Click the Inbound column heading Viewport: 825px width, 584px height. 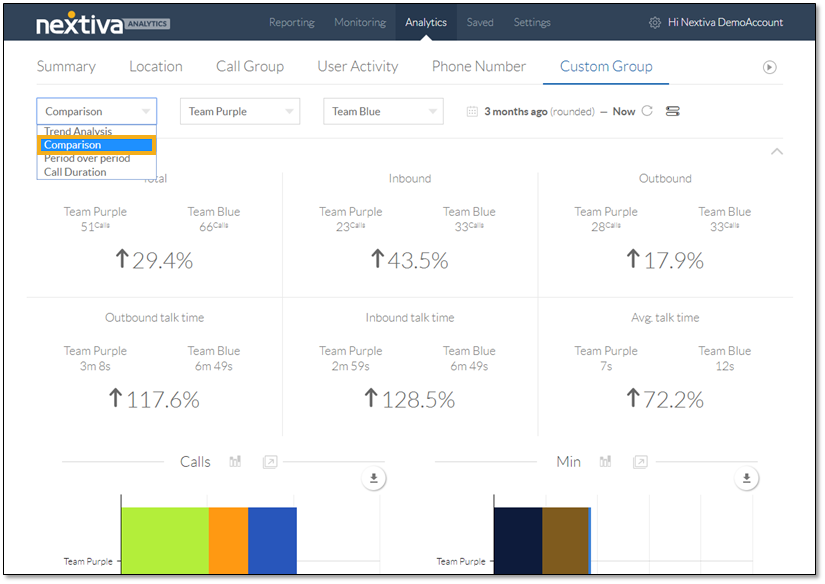pyautogui.click(x=410, y=178)
